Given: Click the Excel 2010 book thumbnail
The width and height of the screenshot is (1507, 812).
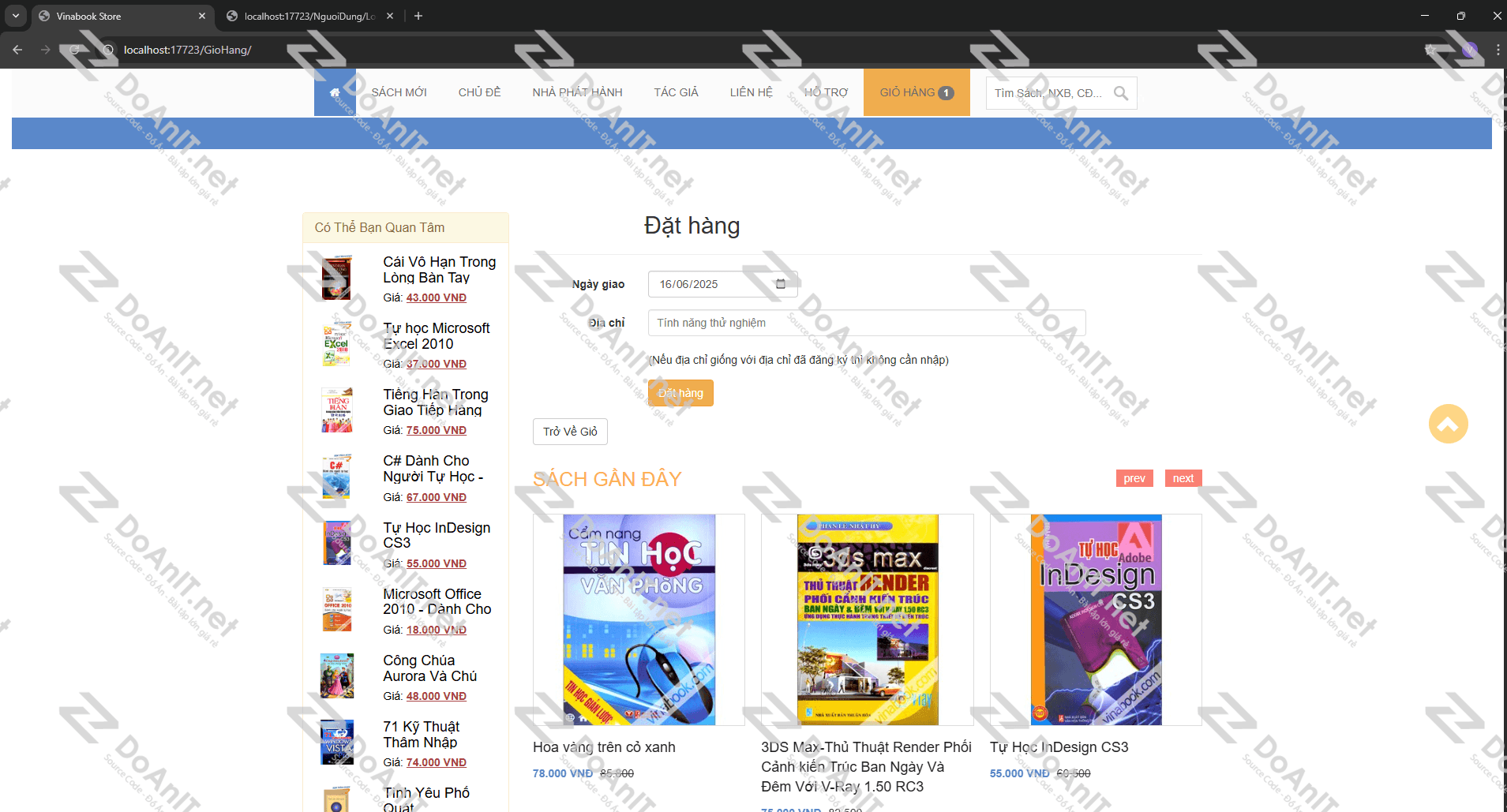Looking at the screenshot, I should [336, 343].
